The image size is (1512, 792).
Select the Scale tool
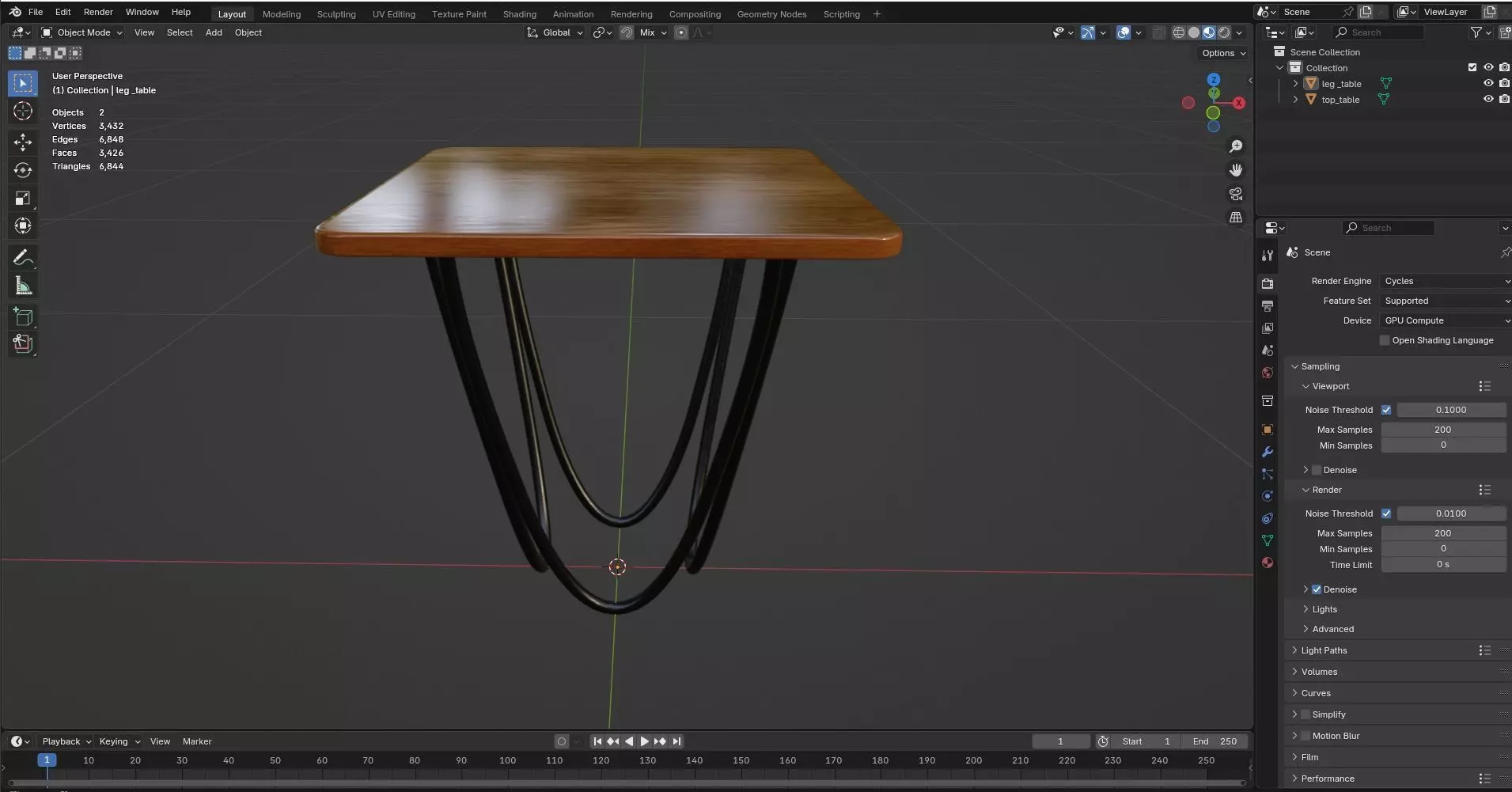click(x=23, y=198)
